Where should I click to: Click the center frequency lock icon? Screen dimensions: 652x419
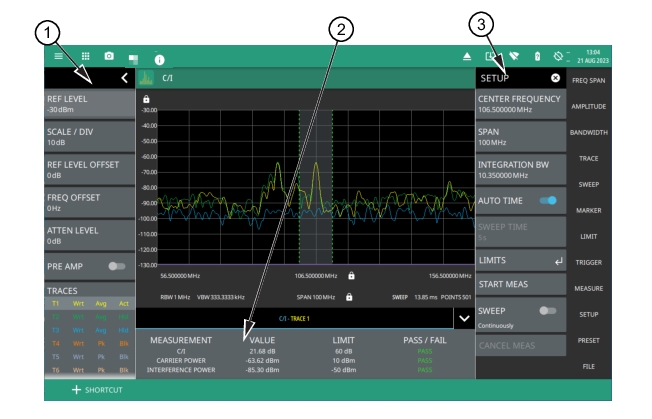coord(351,274)
